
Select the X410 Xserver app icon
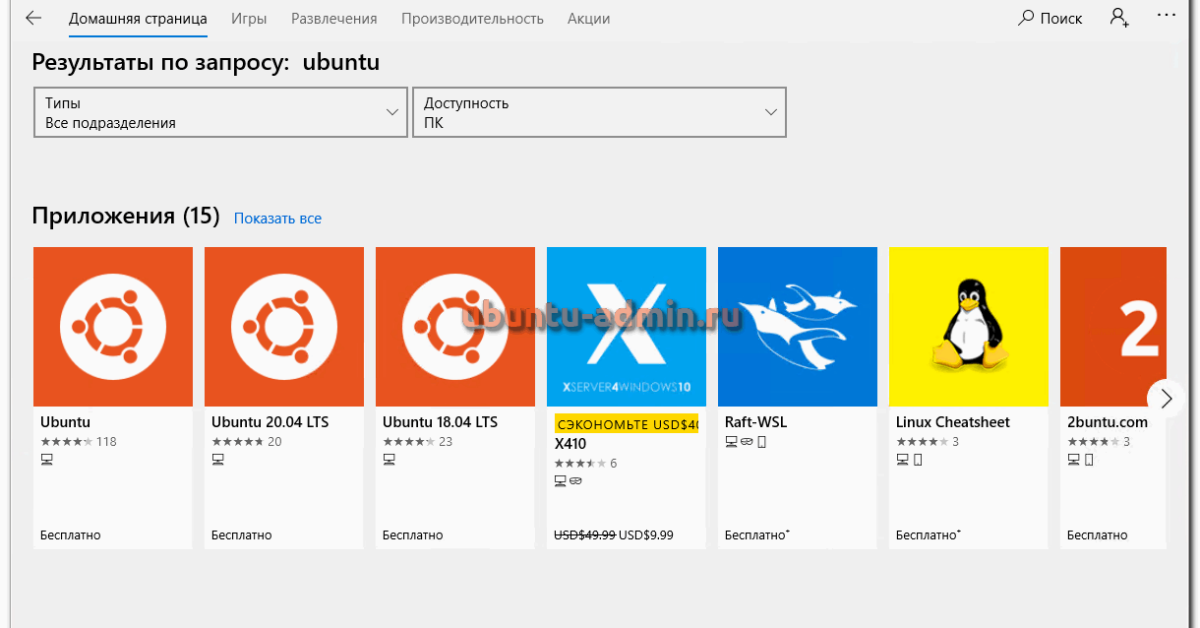pyautogui.click(x=626, y=327)
